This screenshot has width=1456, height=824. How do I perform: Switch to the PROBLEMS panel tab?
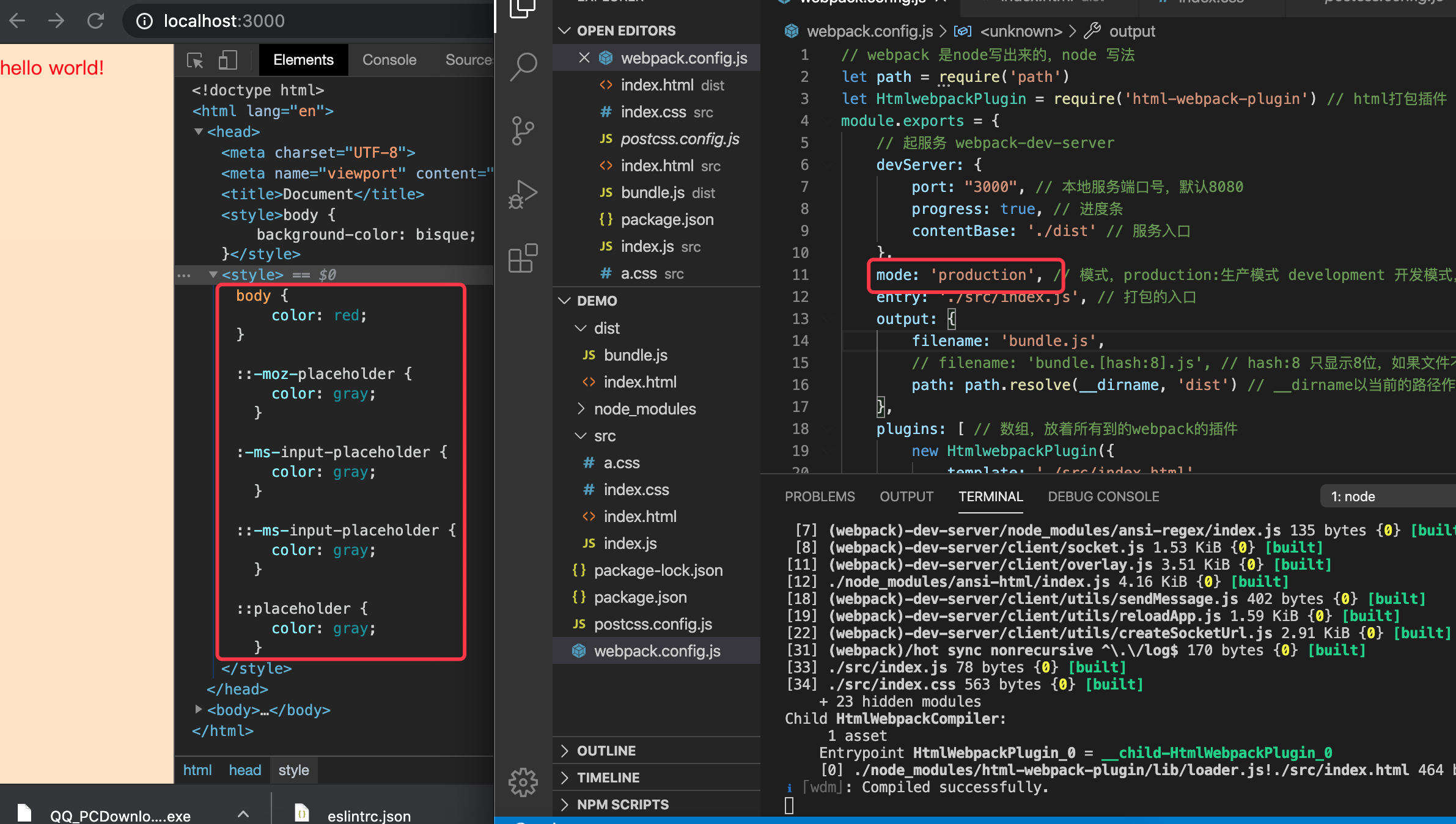point(820,496)
